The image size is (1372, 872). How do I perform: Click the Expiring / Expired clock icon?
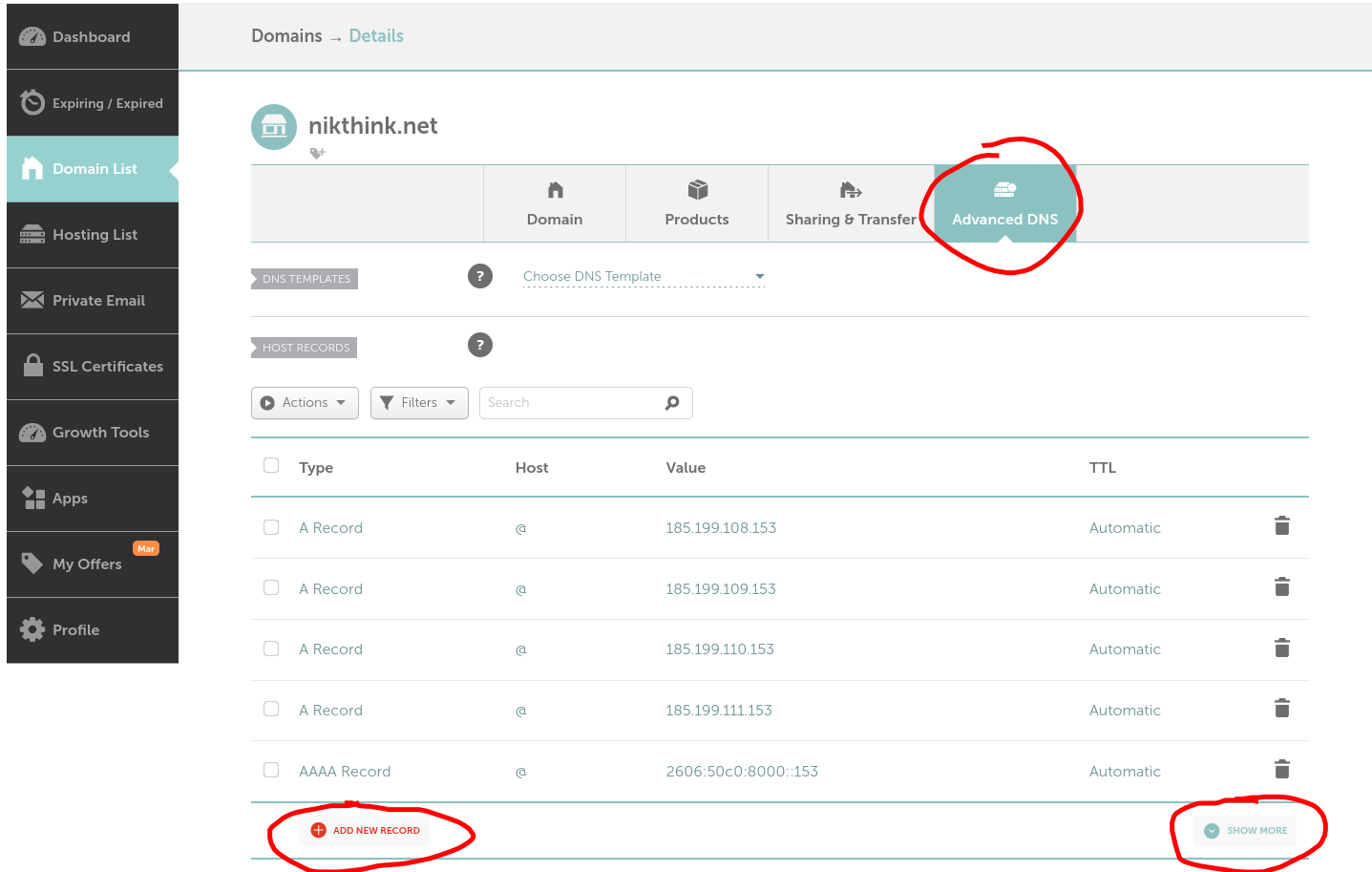point(32,102)
